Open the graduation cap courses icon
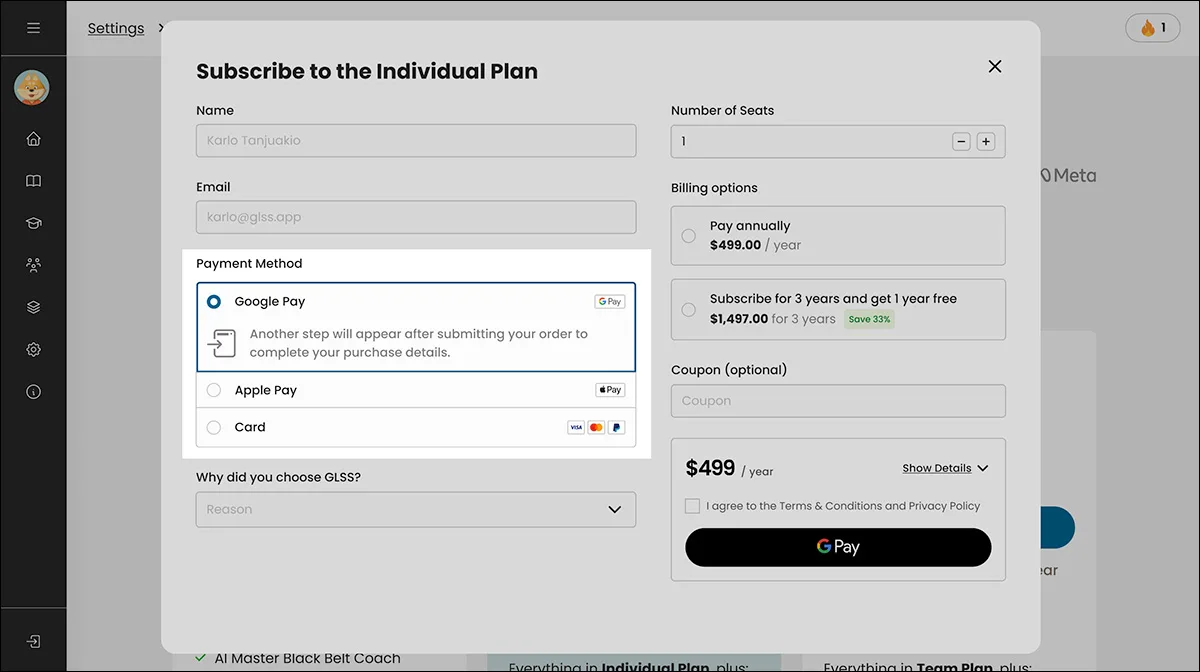This screenshot has height=672, width=1200. [33, 223]
